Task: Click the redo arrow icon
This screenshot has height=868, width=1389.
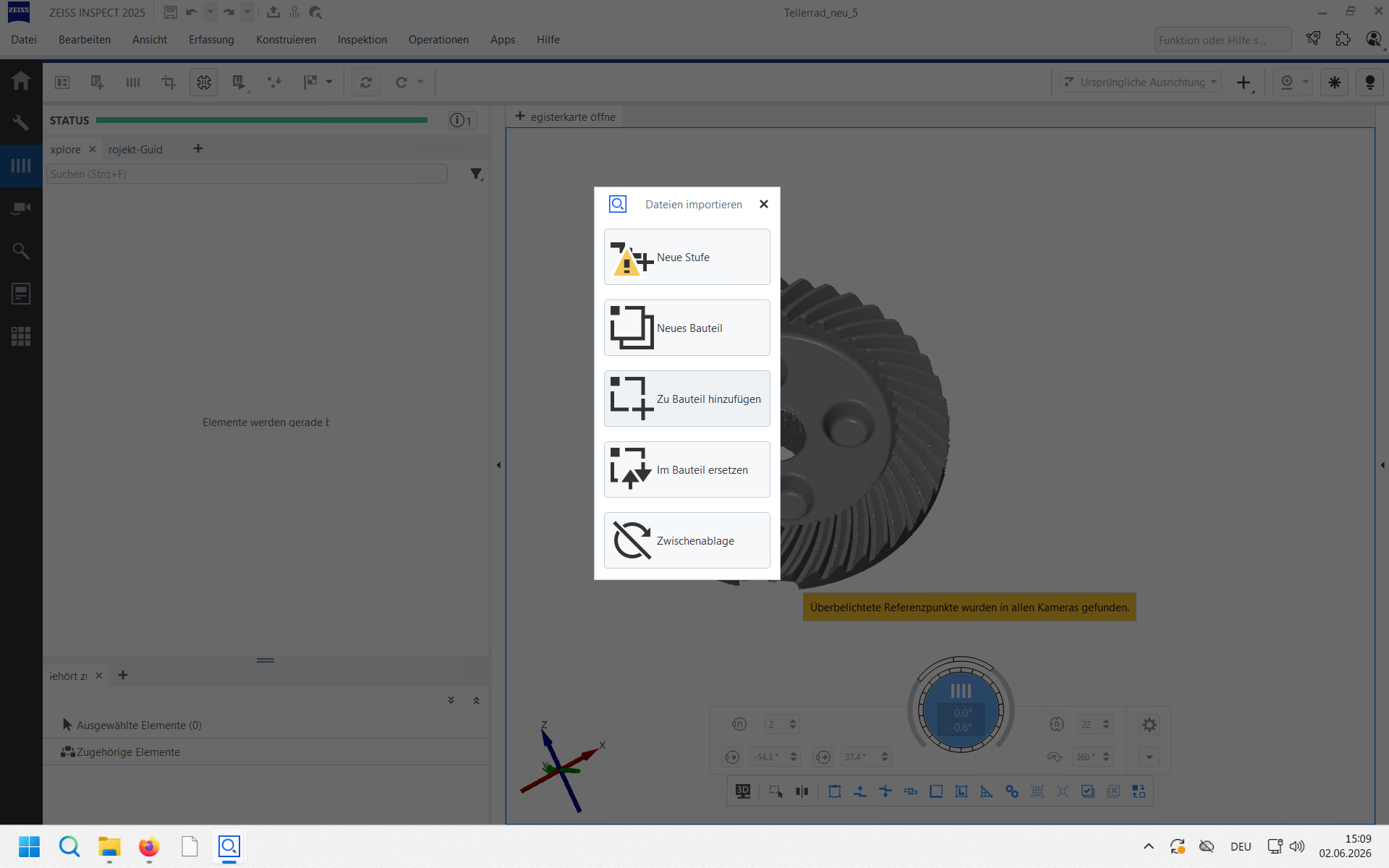Action: tap(229, 12)
